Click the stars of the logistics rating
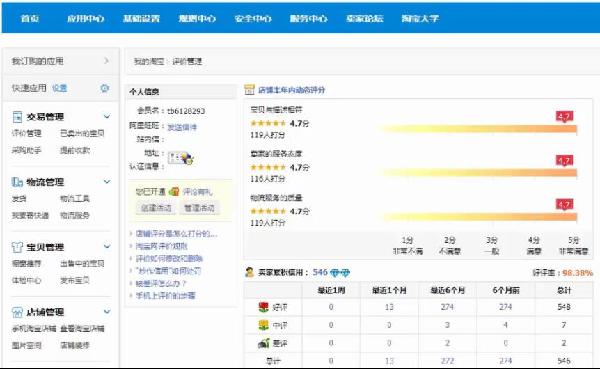 point(268,211)
